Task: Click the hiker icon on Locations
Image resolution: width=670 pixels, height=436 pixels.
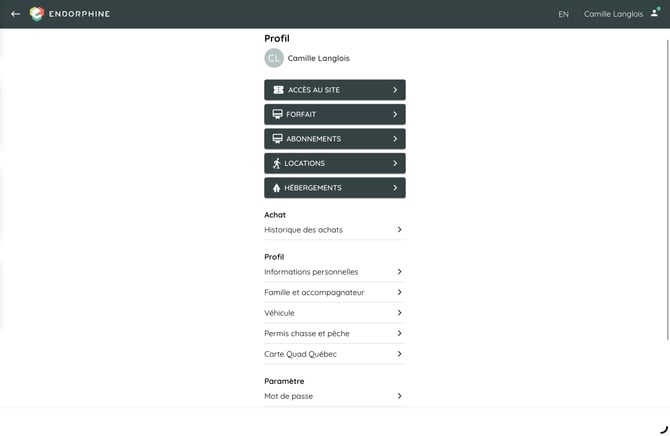Action: click(x=277, y=163)
